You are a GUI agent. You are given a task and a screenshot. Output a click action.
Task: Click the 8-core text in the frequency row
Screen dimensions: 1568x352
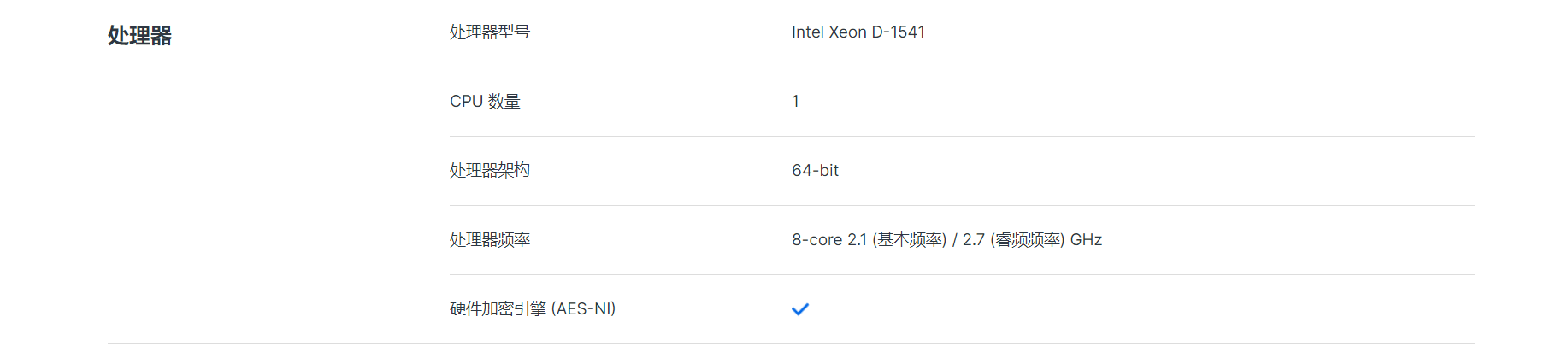click(816, 240)
